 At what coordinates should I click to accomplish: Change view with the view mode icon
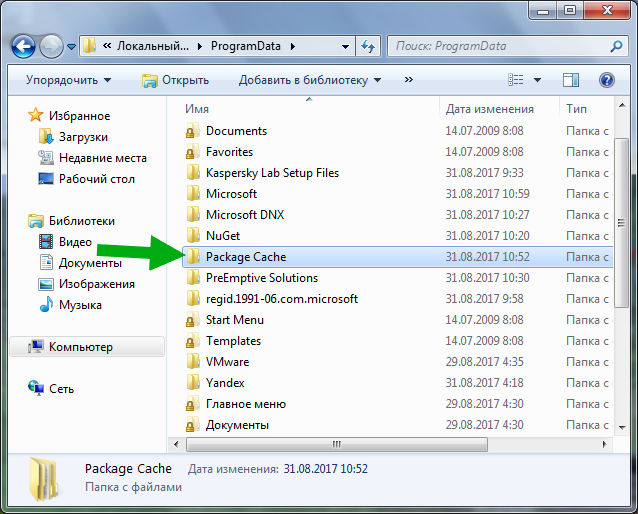click(x=516, y=80)
